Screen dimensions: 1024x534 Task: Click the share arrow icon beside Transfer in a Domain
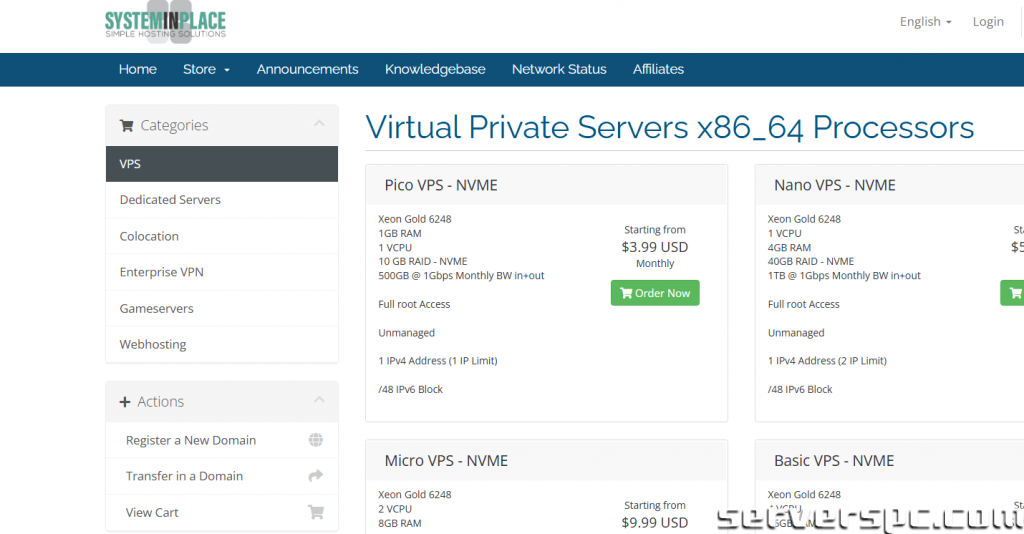tap(316, 476)
